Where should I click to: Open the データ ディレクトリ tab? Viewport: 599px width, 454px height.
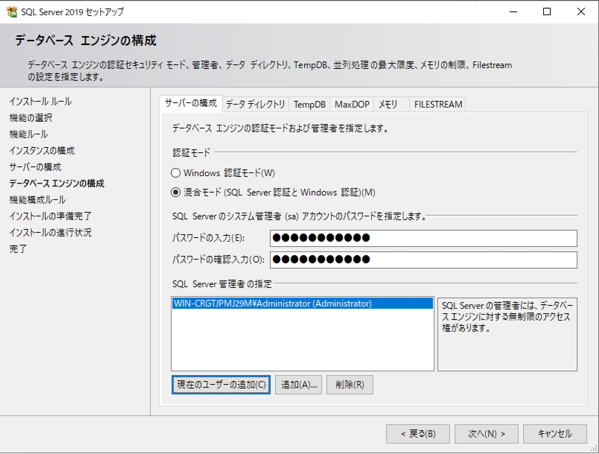pos(255,104)
